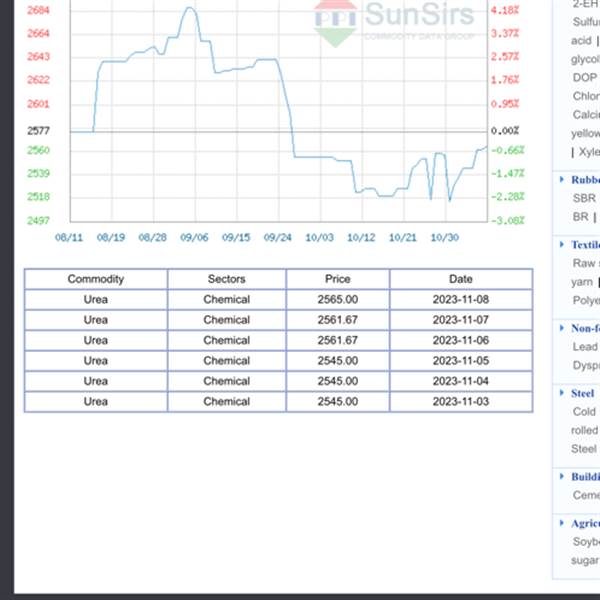600x600 pixels.
Task: Click the arrow icon beside the Textile category
Action: [561, 245]
